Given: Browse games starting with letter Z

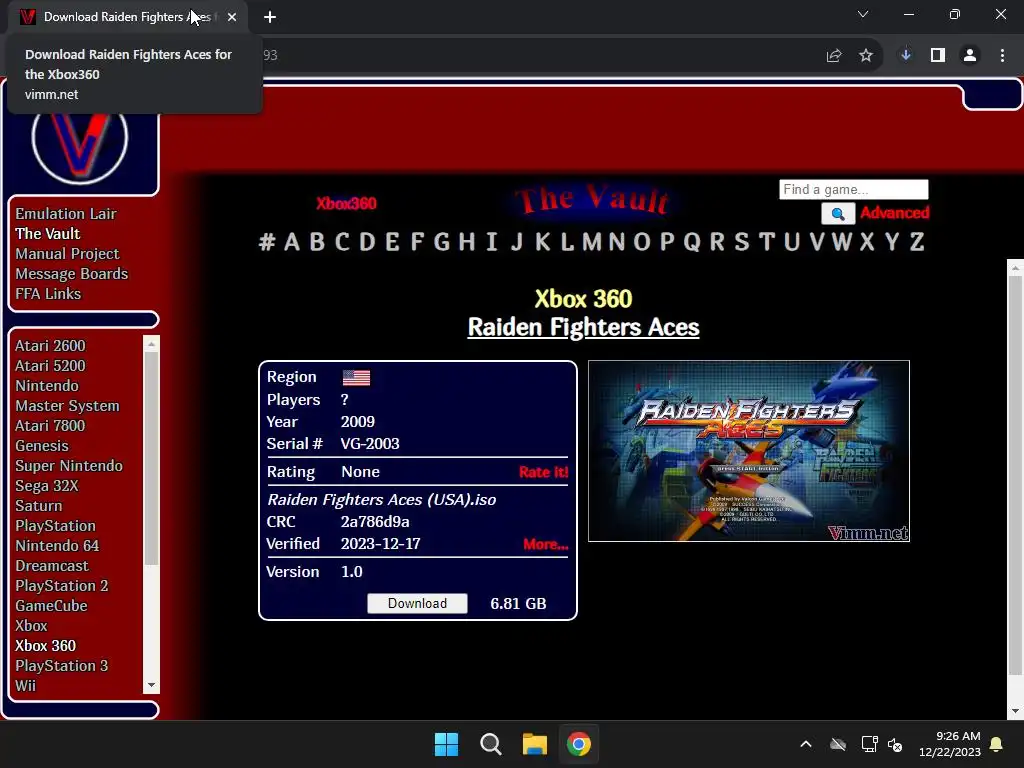Looking at the screenshot, I should click(917, 242).
